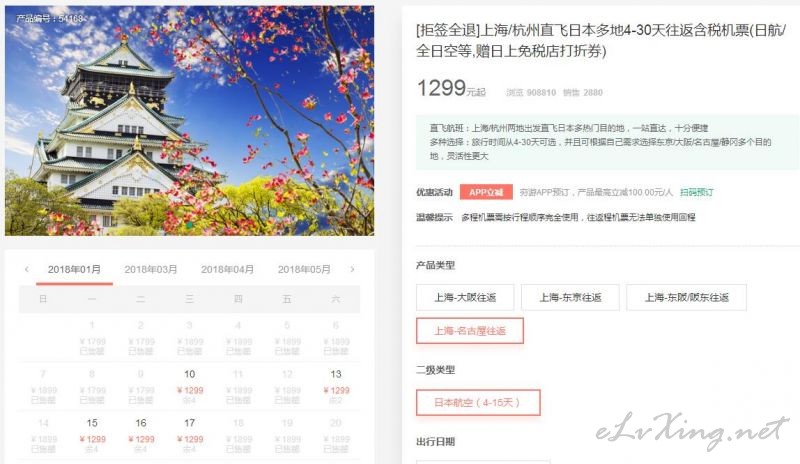Click the Osaka castle product photo
The height and width of the screenshot is (464, 800).
click(189, 120)
